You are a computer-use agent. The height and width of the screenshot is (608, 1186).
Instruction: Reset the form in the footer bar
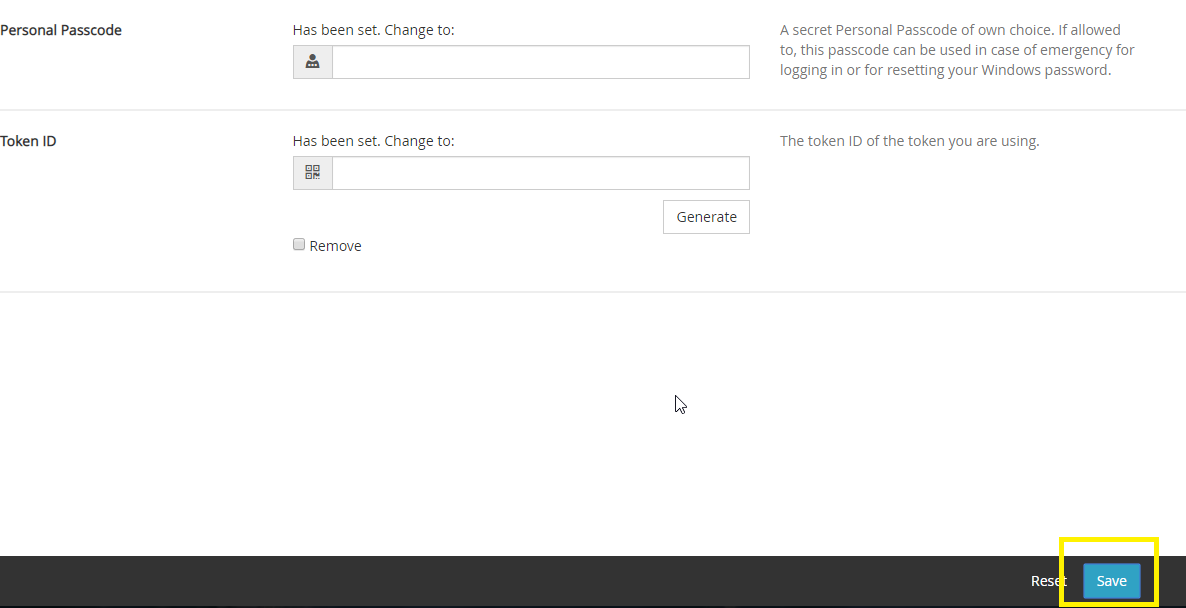[1049, 581]
